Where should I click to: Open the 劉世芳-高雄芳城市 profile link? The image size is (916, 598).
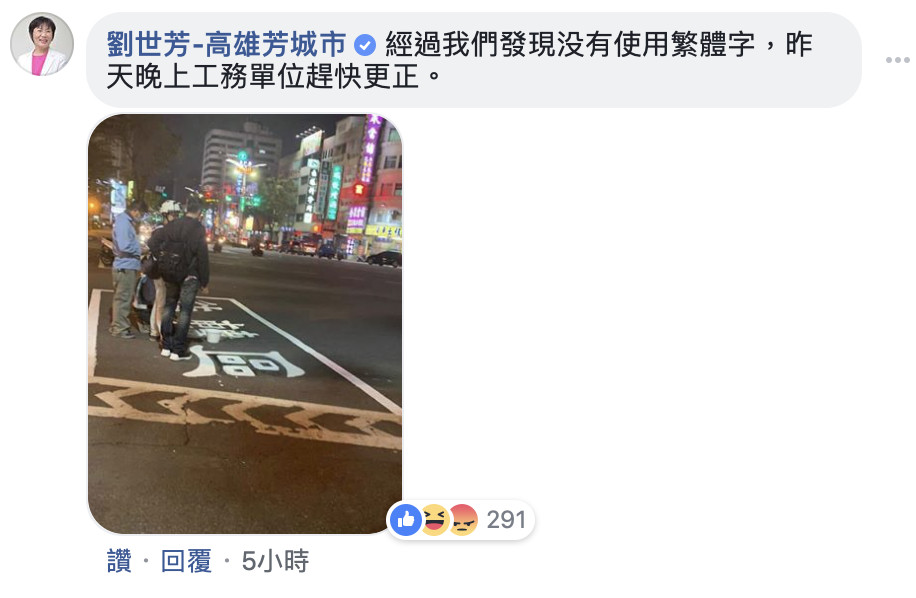coord(226,44)
